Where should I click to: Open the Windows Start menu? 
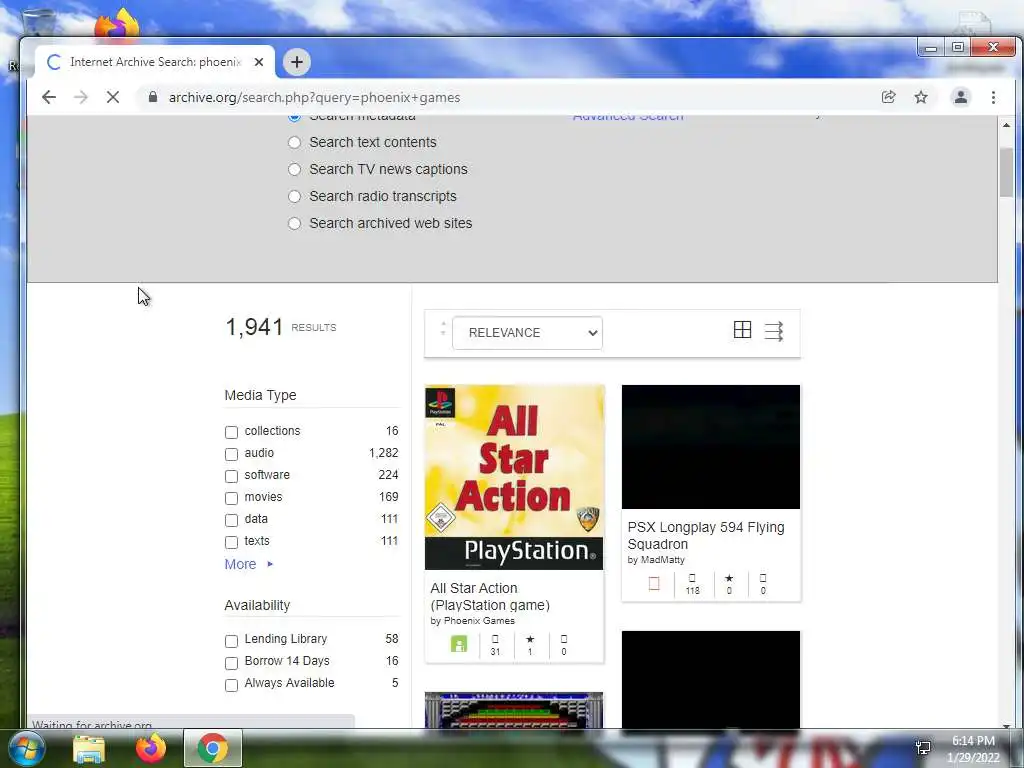(x=27, y=748)
